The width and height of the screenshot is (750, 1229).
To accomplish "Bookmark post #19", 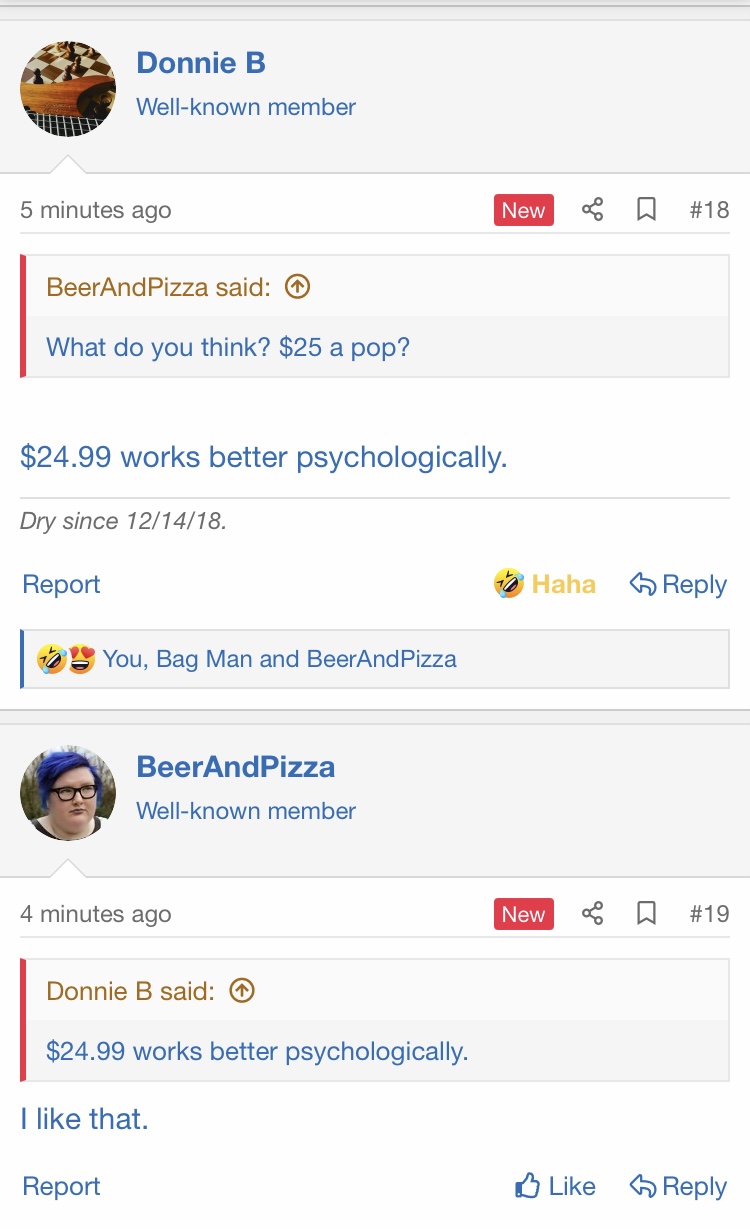I will pyautogui.click(x=647, y=914).
